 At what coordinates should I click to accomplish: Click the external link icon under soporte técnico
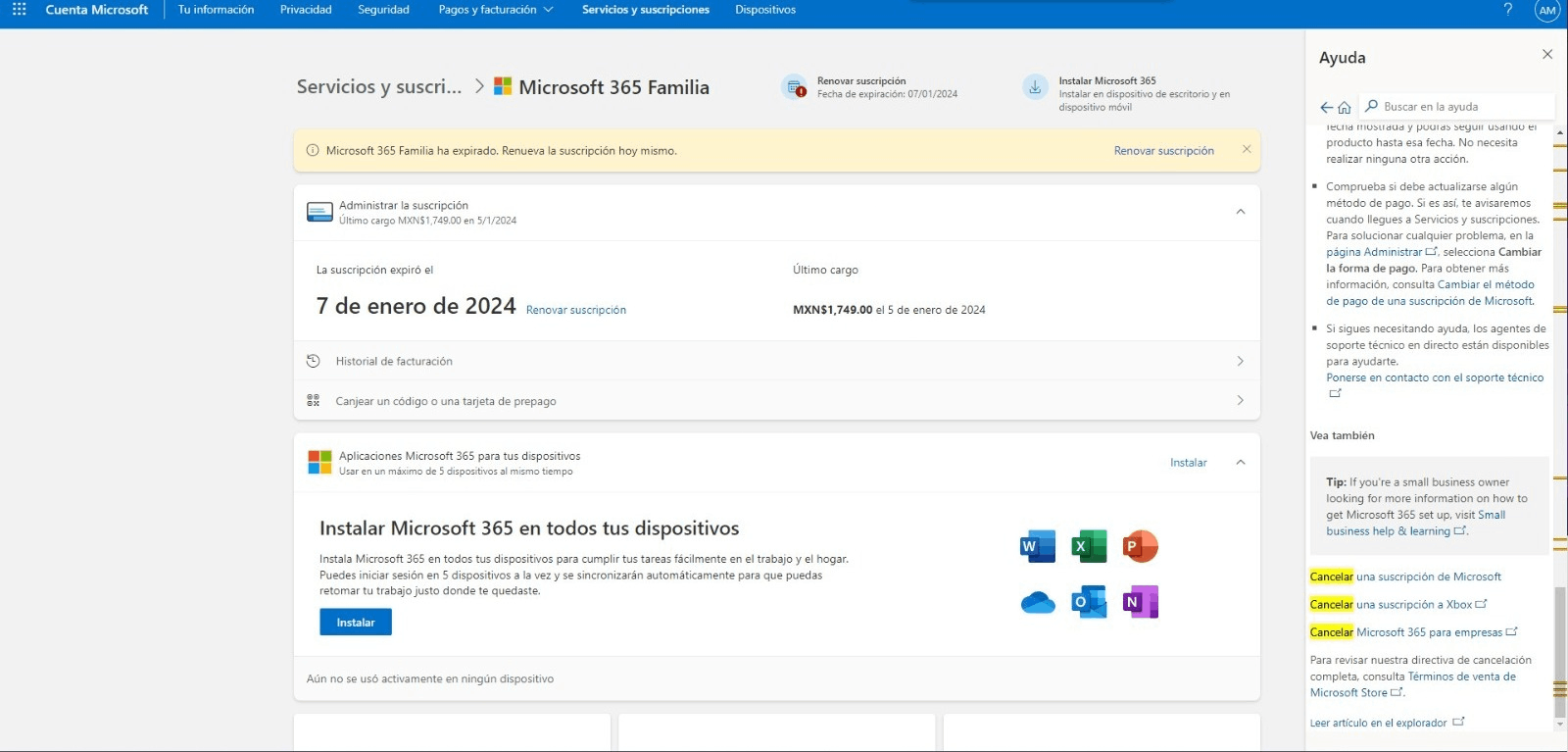[x=1335, y=393]
